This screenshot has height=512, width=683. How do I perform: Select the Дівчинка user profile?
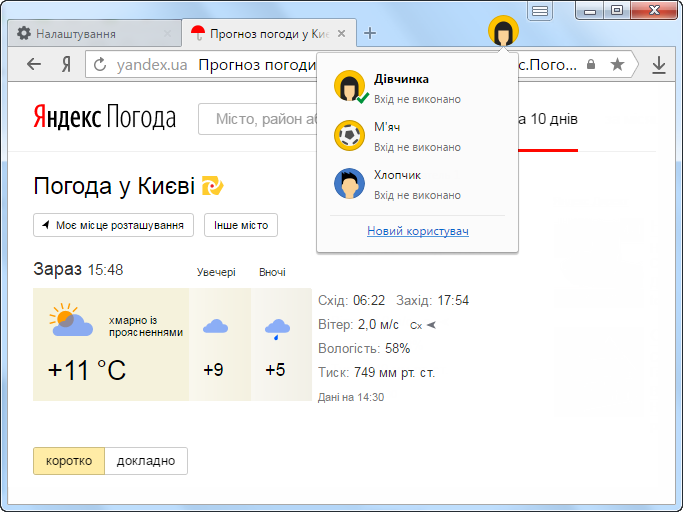[417, 87]
